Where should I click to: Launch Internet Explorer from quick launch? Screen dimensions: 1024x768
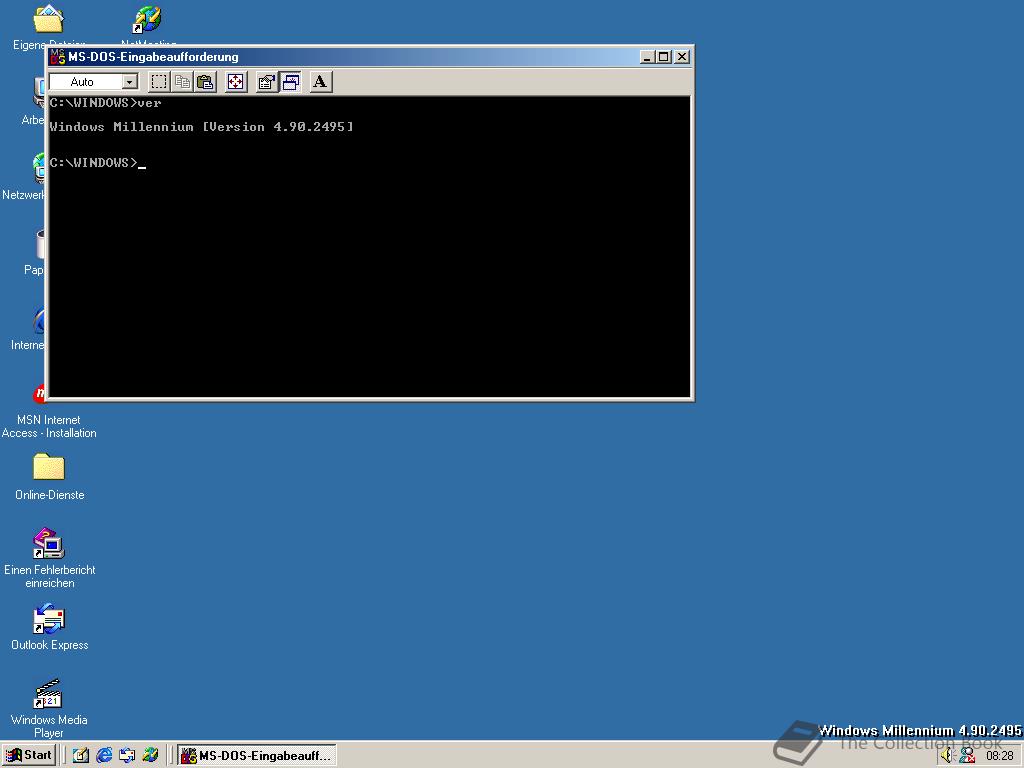(104, 755)
